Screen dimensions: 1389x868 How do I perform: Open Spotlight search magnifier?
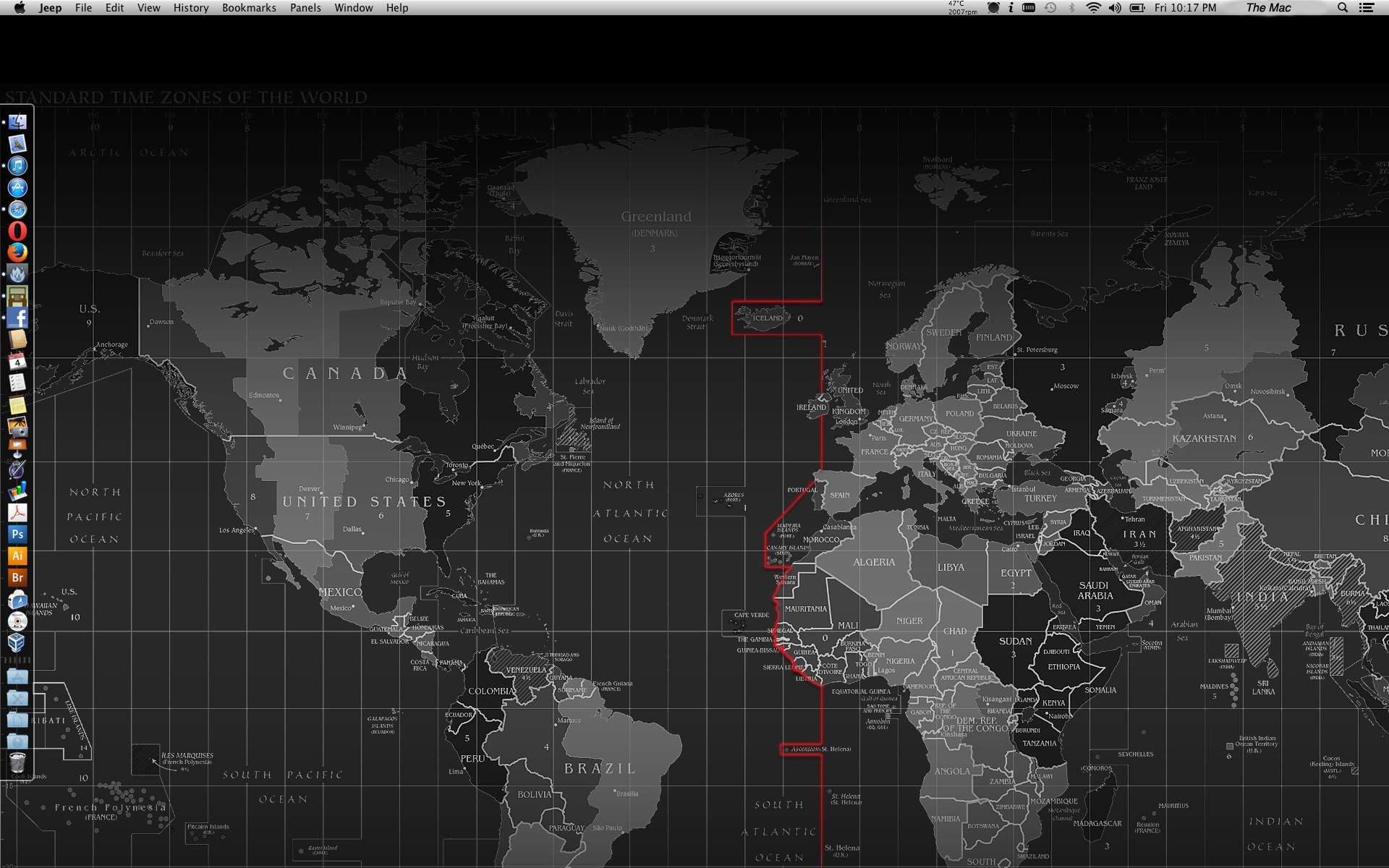[1343, 7]
